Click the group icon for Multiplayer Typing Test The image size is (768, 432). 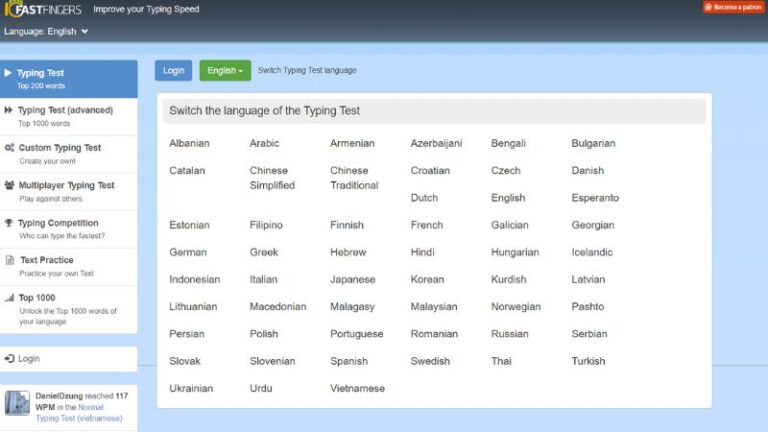click(9, 185)
